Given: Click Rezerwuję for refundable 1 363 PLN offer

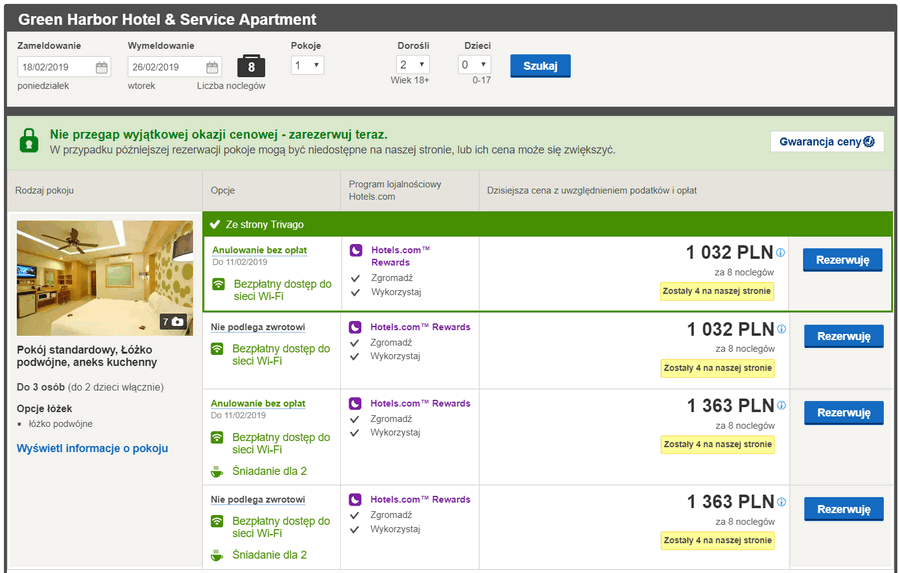Looking at the screenshot, I should 844,413.
